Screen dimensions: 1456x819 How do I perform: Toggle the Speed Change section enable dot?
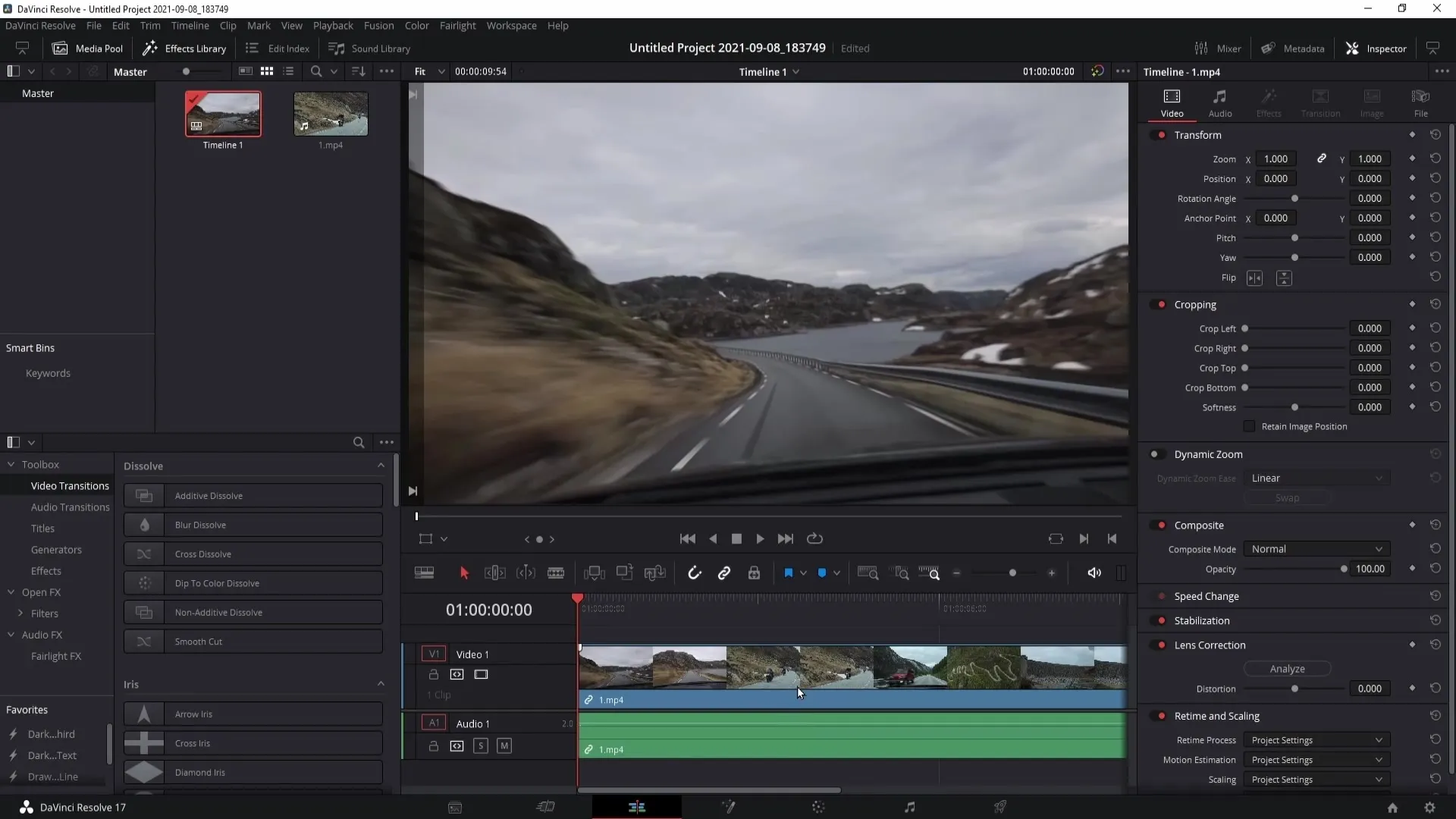click(x=1162, y=596)
